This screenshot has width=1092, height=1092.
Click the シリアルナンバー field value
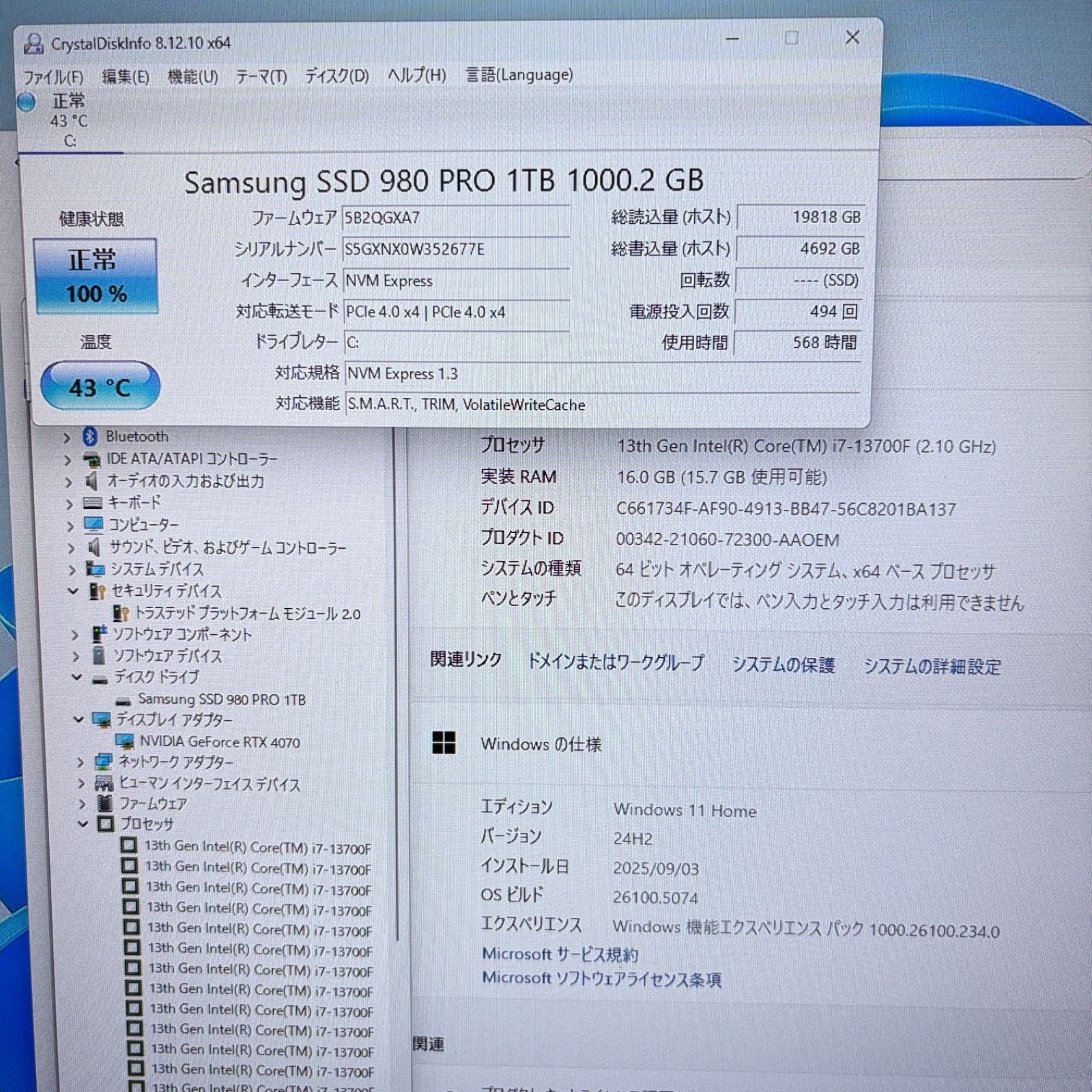(455, 250)
